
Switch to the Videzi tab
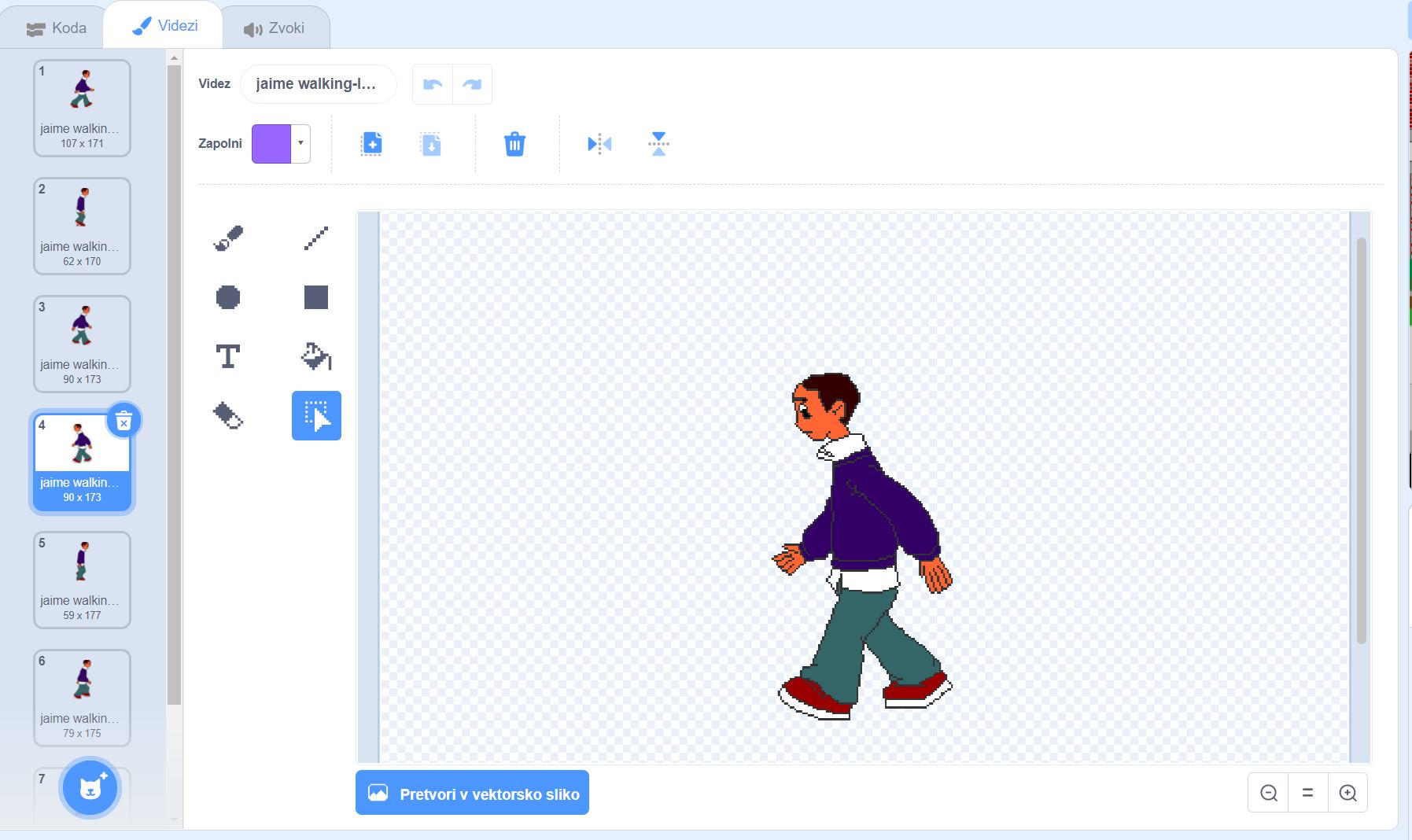pyautogui.click(x=164, y=26)
